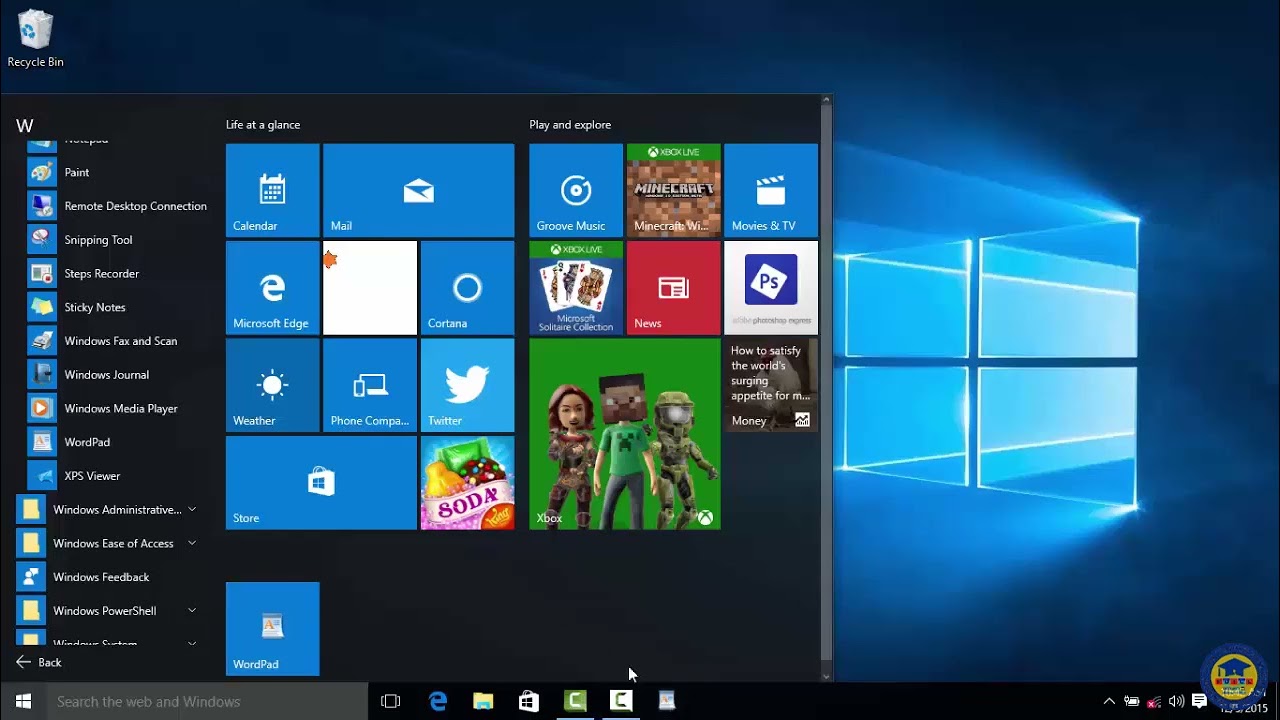
Task: Open the Xbox tile
Action: (625, 434)
